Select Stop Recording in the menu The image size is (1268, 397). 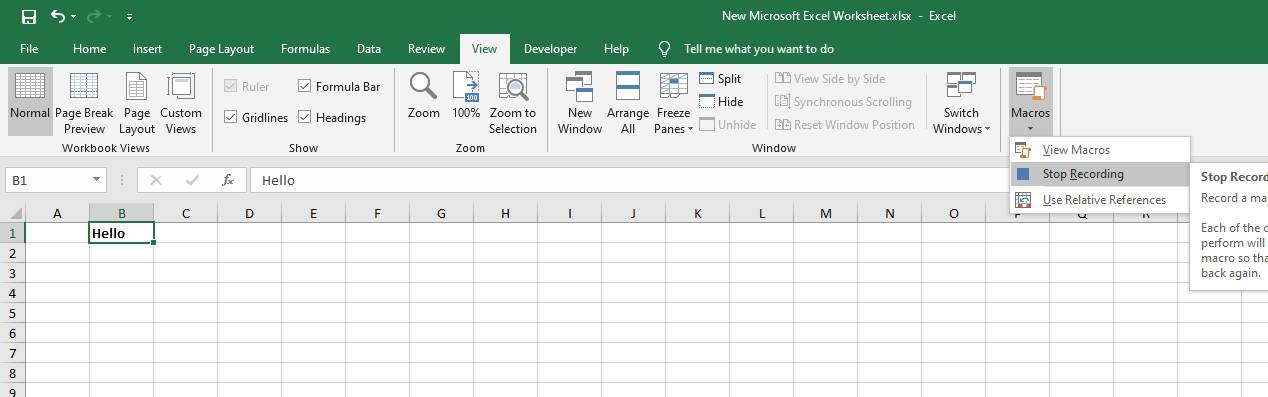click(1100, 174)
